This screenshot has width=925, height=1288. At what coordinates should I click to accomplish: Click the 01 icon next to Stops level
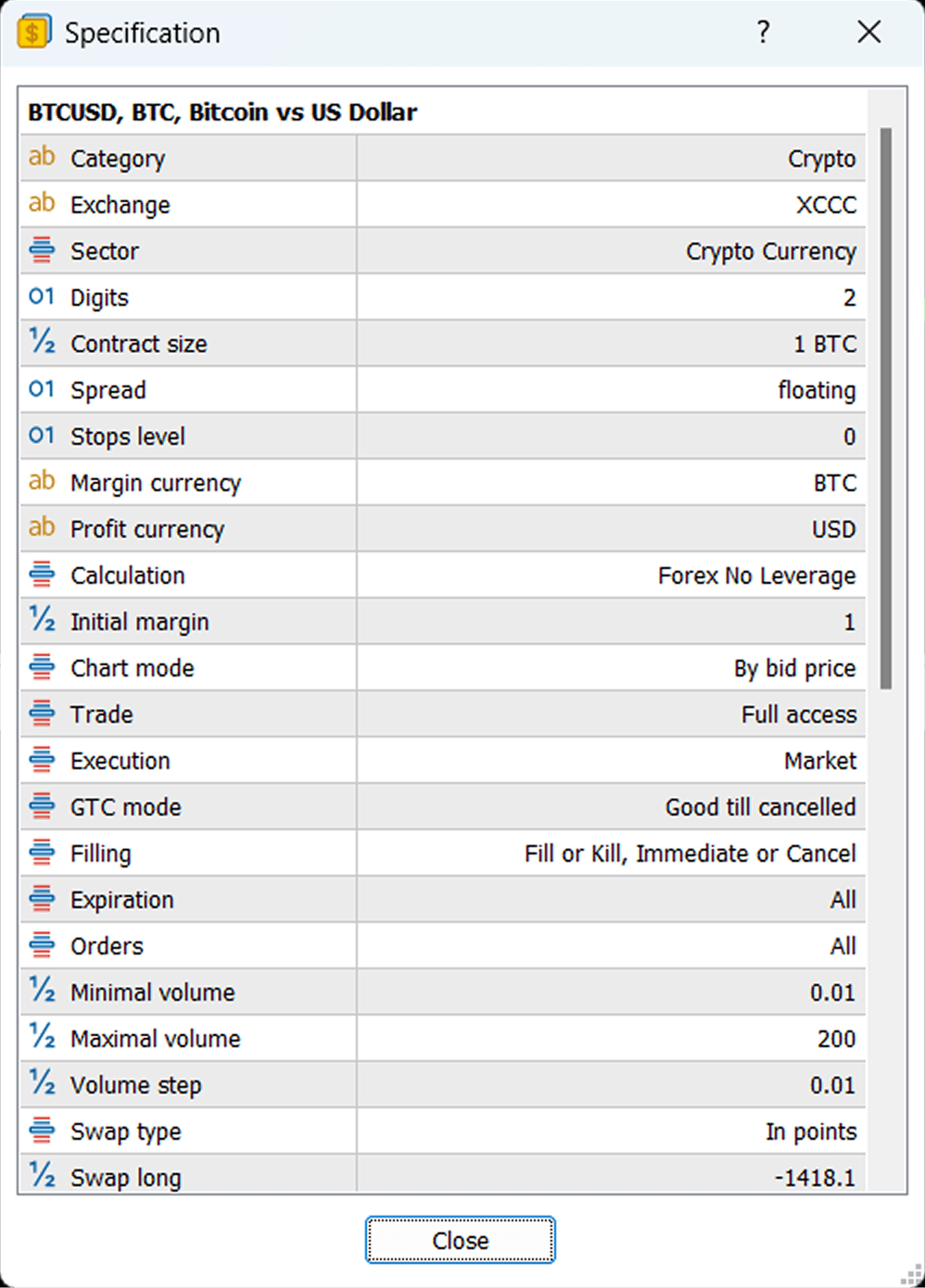pyautogui.click(x=42, y=436)
